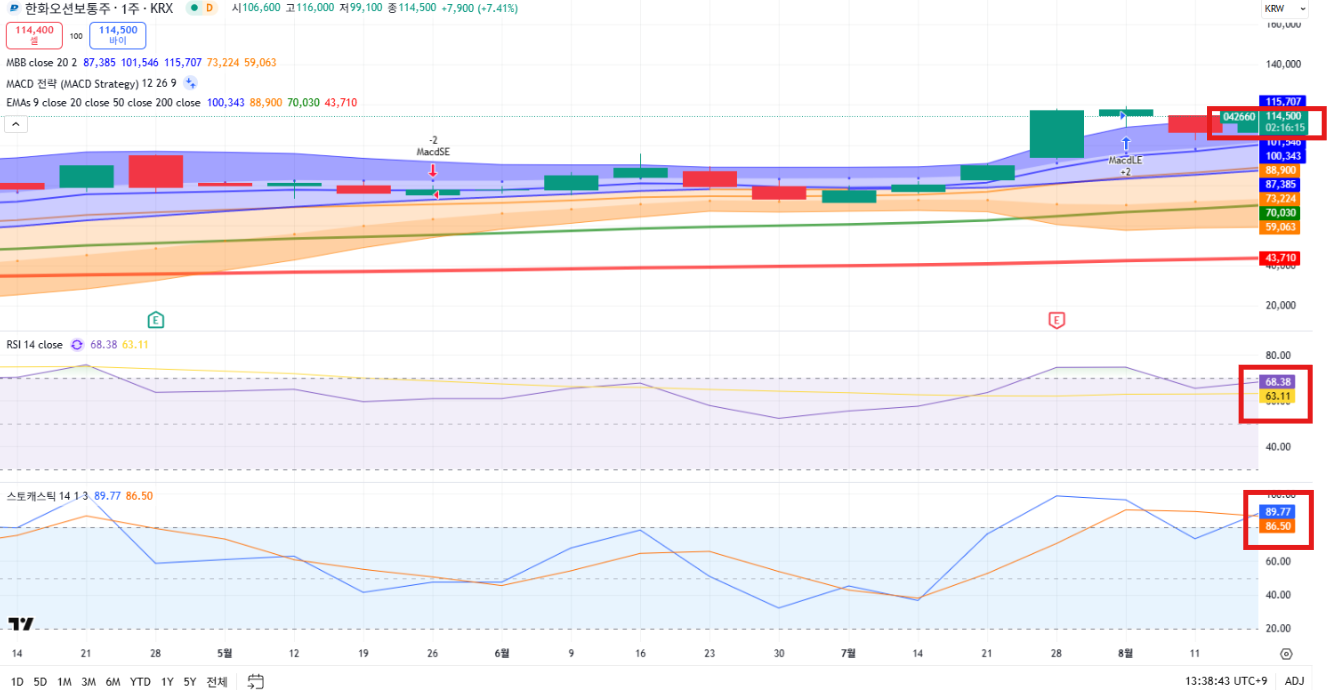Image resolution: width=1327 pixels, height=690 pixels.
Task: Click the 140,000 price axis label
Action: coord(1283,63)
